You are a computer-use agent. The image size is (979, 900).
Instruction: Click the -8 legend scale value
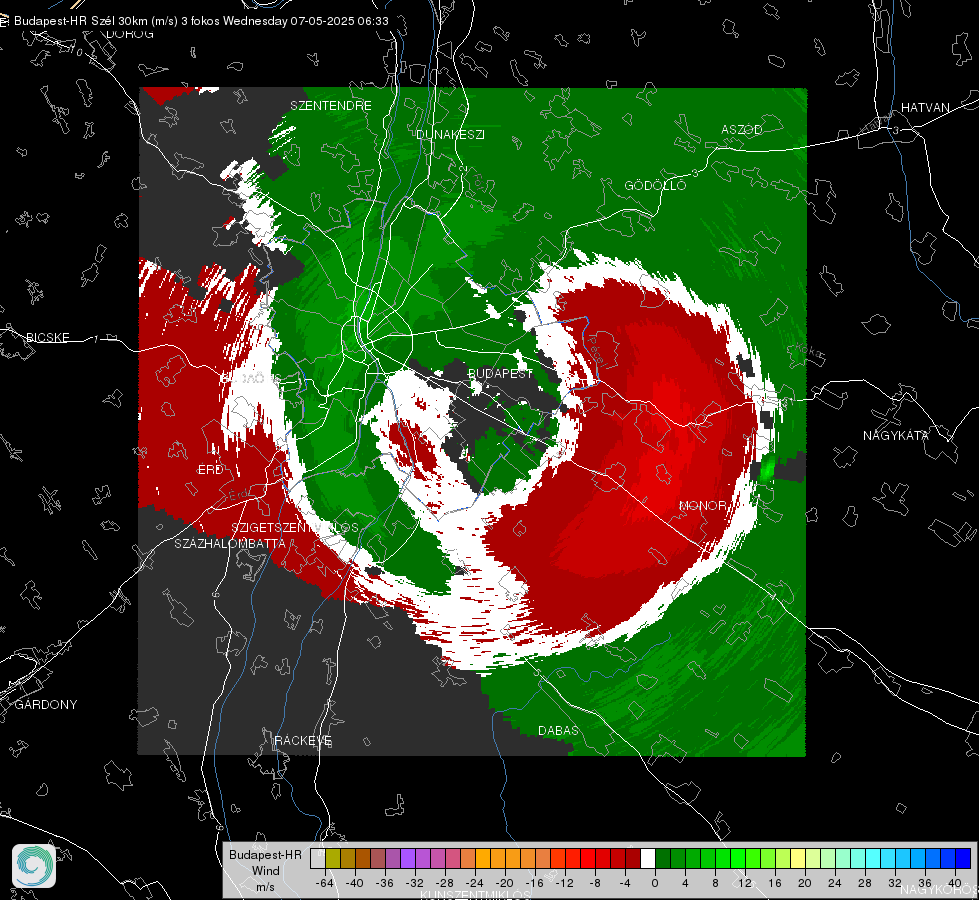click(x=597, y=883)
